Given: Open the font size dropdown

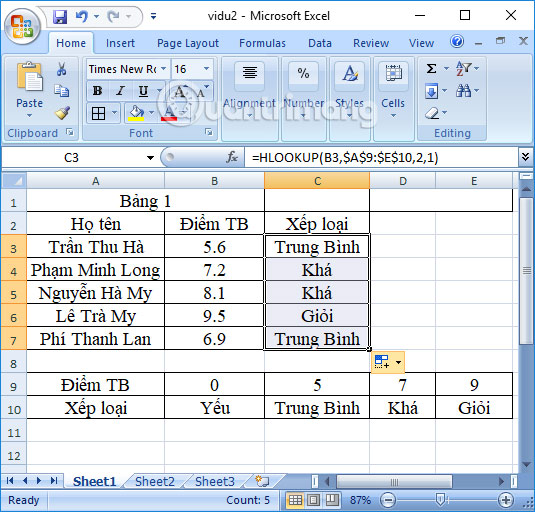Looking at the screenshot, I should pyautogui.click(x=207, y=69).
